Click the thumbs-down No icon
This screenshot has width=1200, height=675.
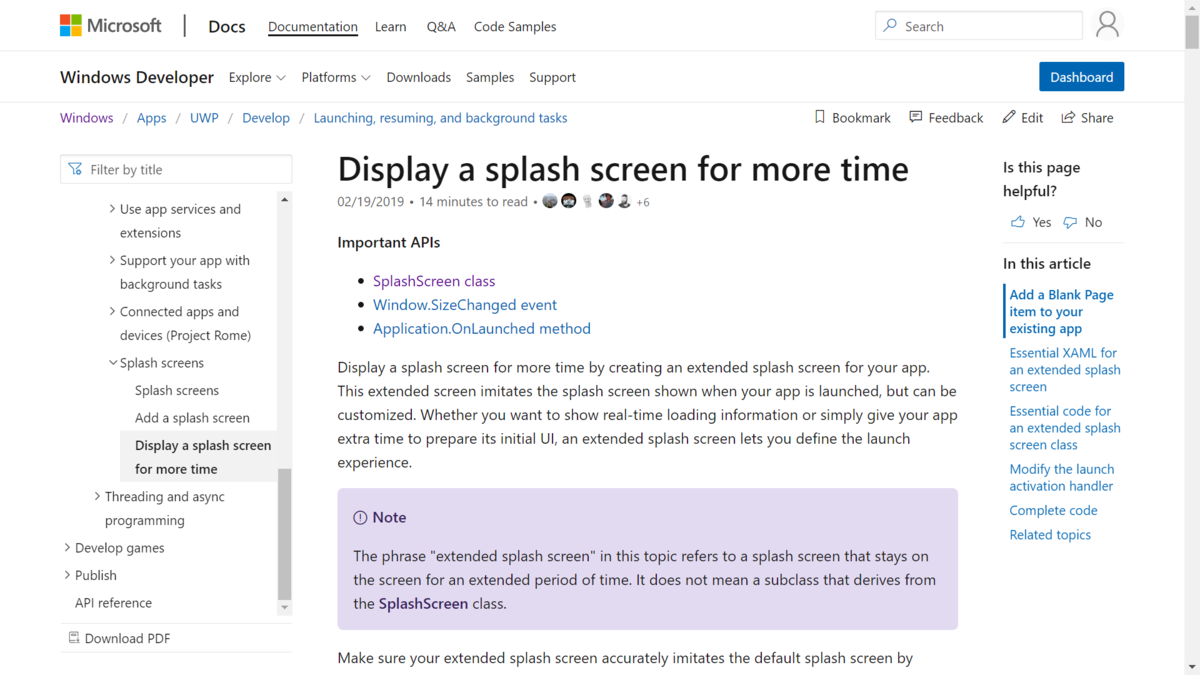(1070, 222)
